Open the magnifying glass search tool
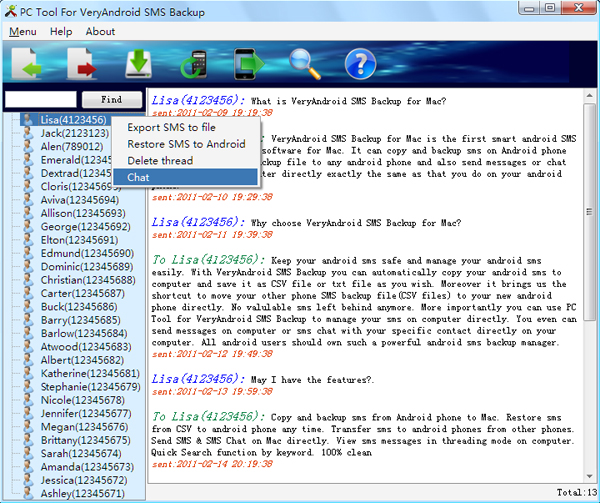Viewport: 600px width, 503px height. tap(305, 64)
